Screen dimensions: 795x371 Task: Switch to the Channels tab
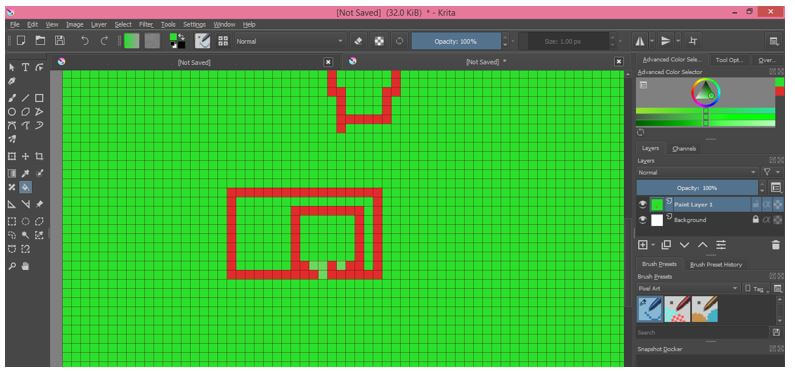pyautogui.click(x=684, y=149)
